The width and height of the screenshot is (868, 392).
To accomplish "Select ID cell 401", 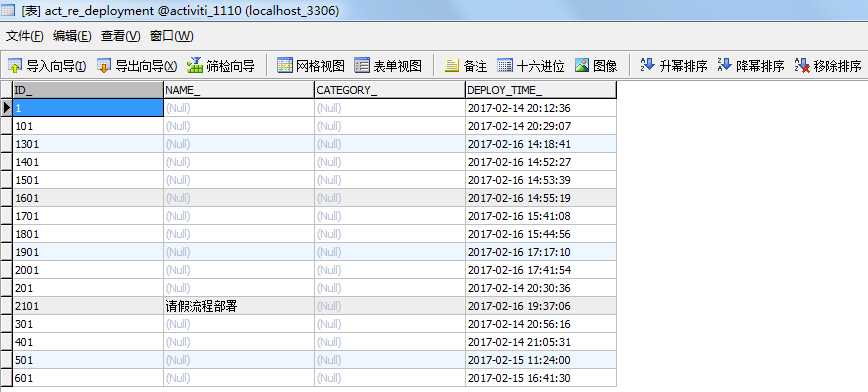I will [x=87, y=342].
